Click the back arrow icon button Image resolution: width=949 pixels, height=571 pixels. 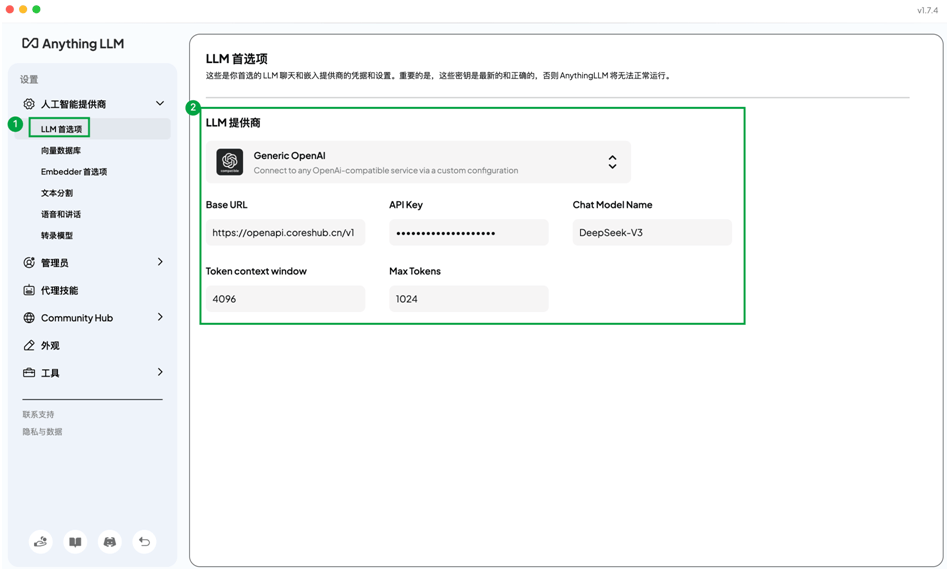(x=144, y=541)
